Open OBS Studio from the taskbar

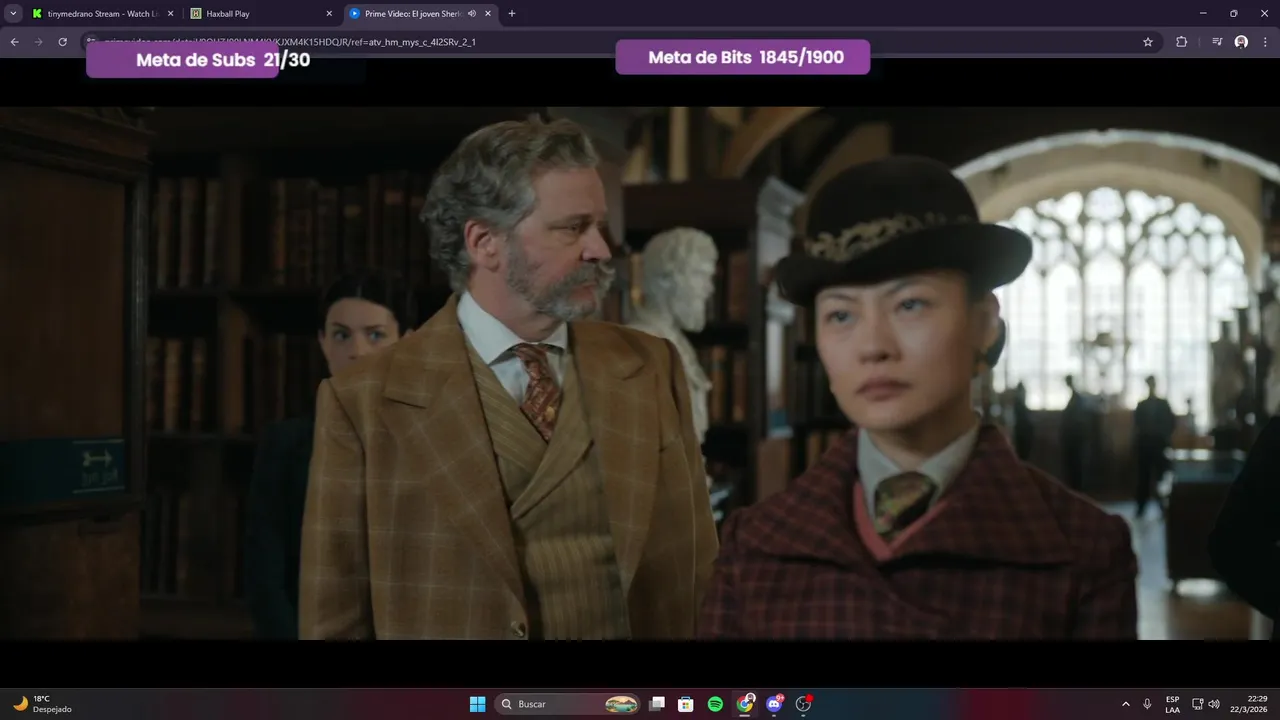[803, 704]
